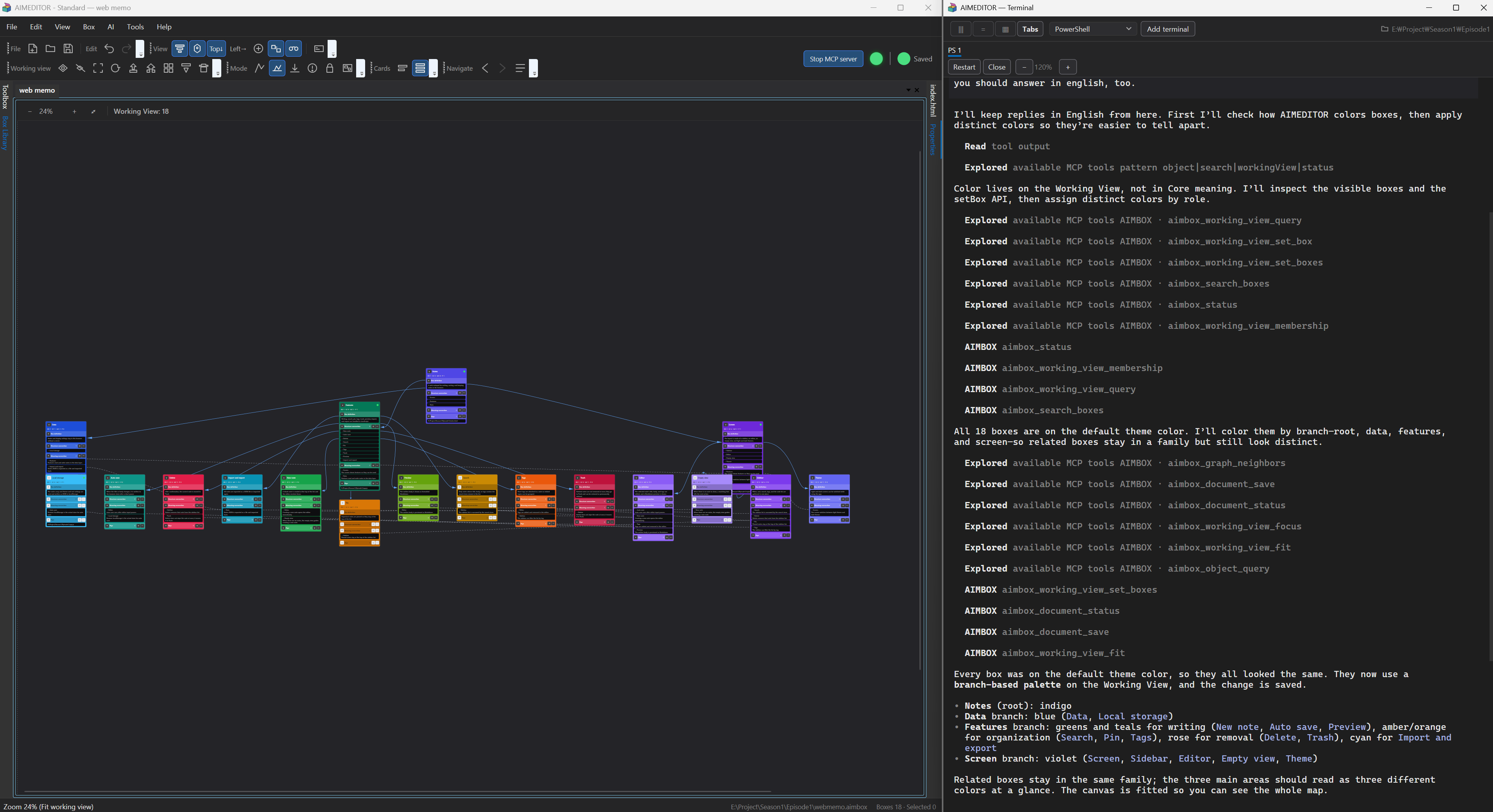Screen dimensions: 1493x812
Task: Expand the File and Edit toolbar overflow arrow
Action: pyautogui.click(x=140, y=49)
